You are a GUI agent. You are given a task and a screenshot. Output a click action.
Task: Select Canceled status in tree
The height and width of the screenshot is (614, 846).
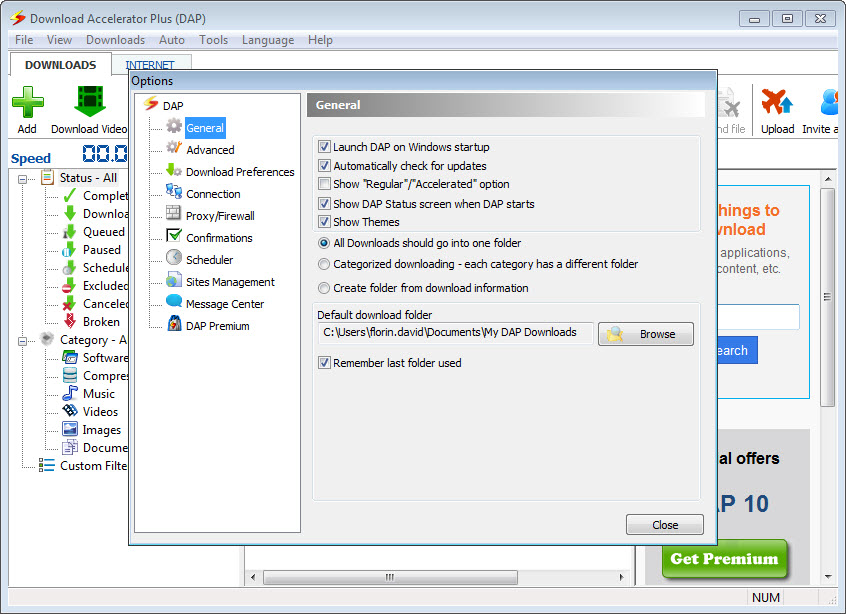click(105, 304)
